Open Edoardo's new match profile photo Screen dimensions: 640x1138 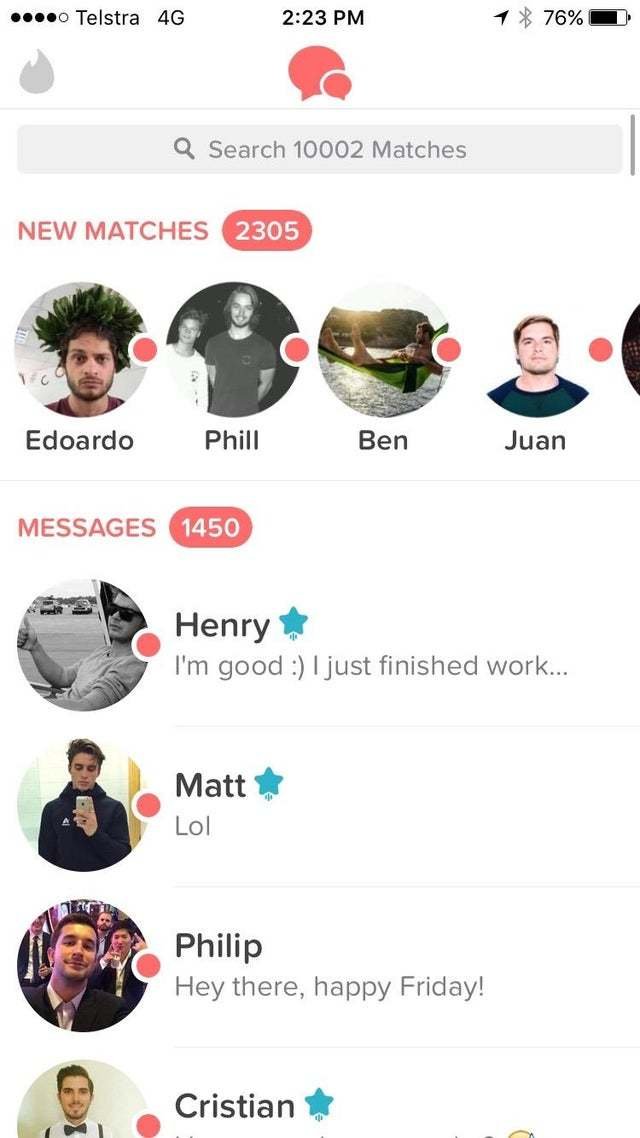coord(81,349)
